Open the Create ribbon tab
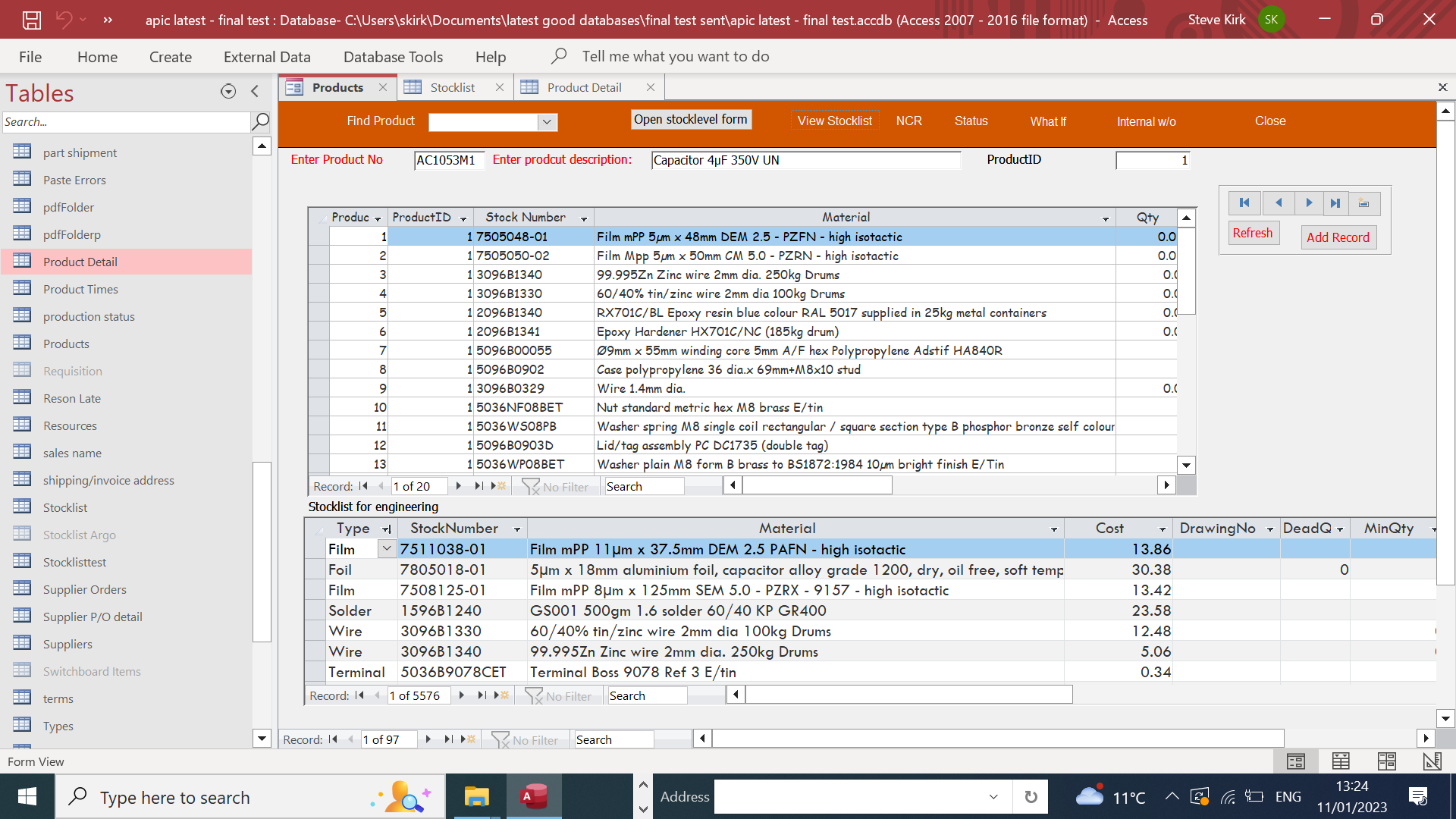The width and height of the screenshot is (1456, 819). click(171, 56)
